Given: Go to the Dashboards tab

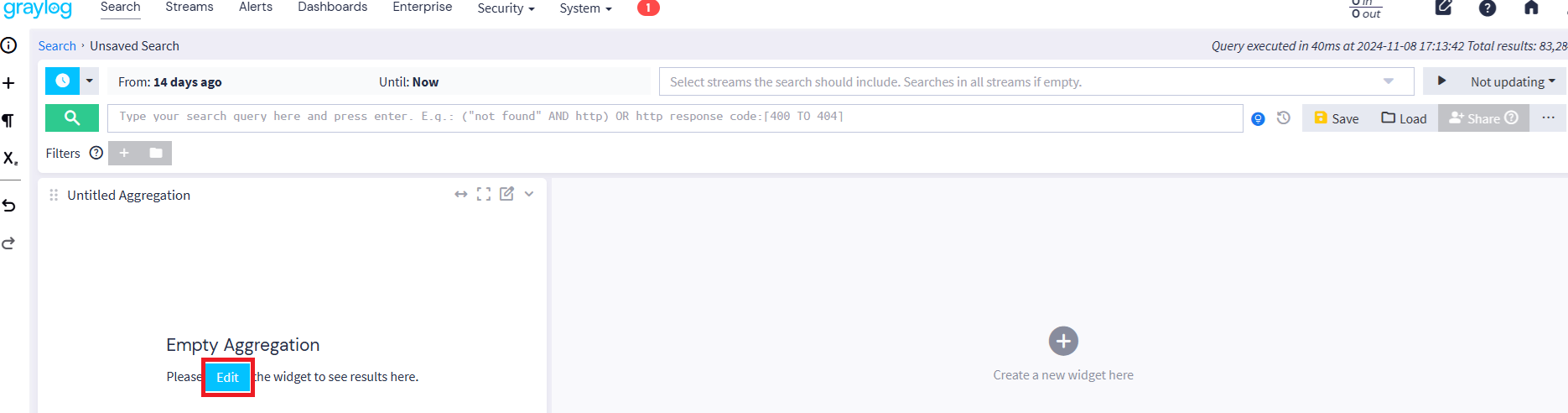Looking at the screenshot, I should 332,8.
